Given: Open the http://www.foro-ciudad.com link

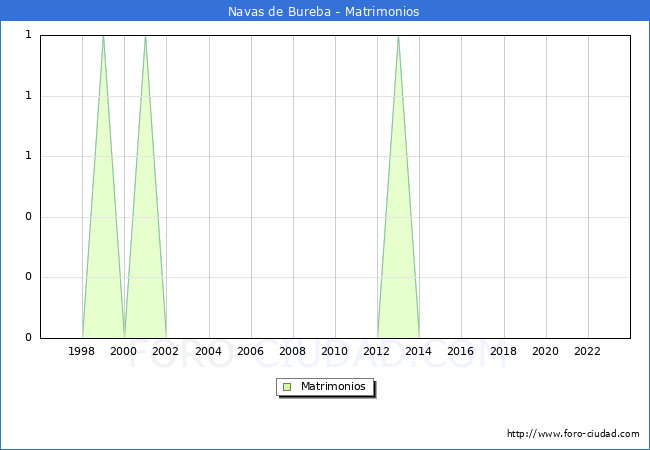Looking at the screenshot, I should (x=573, y=434).
